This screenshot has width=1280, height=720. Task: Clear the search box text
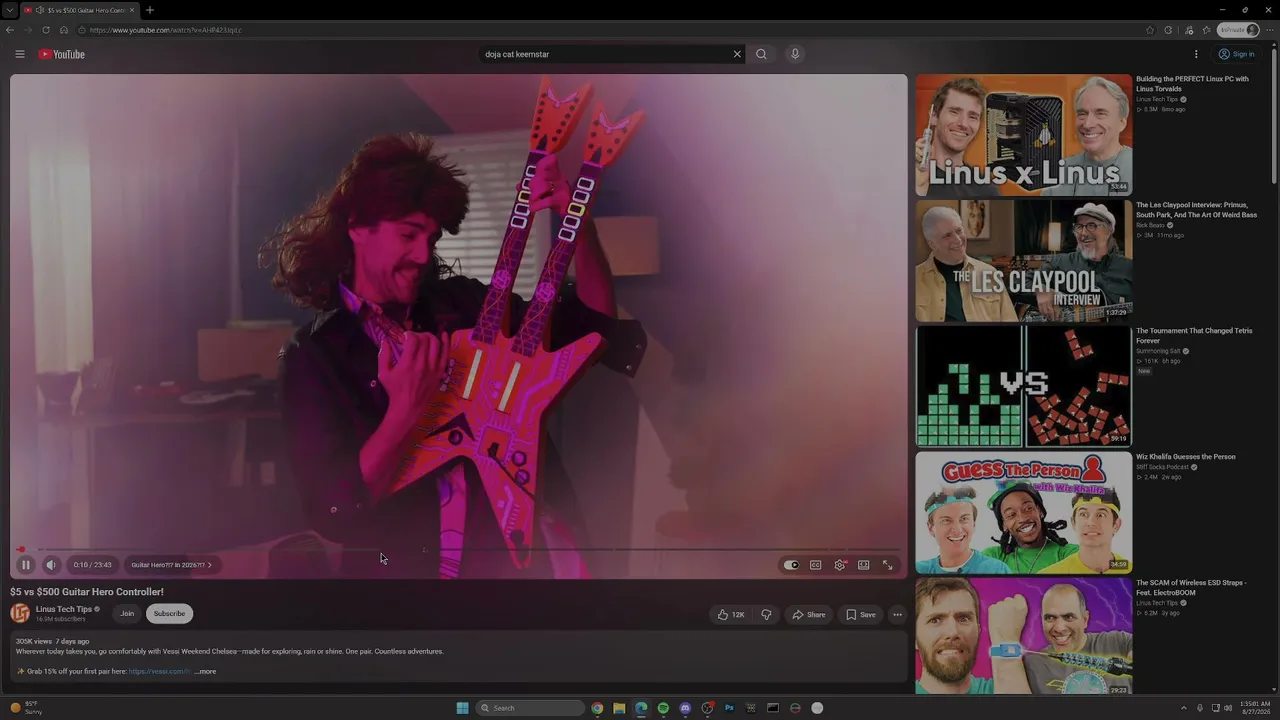point(737,54)
